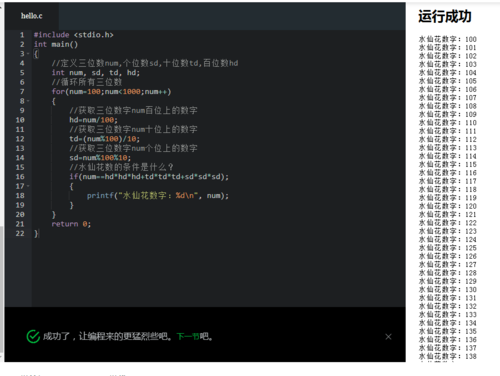Click the return 0; statement

[x=71, y=224]
